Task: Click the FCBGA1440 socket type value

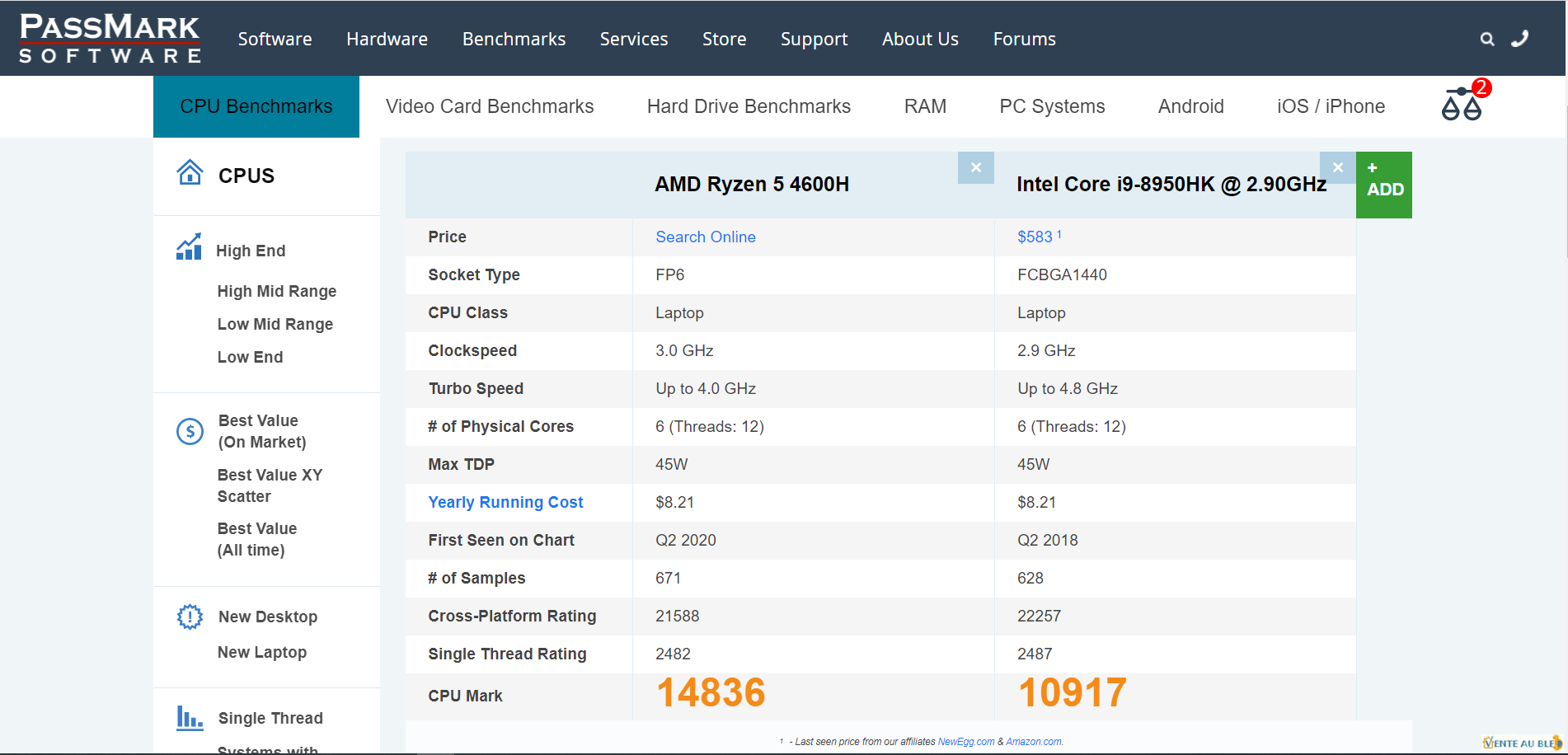Action: click(x=1062, y=274)
